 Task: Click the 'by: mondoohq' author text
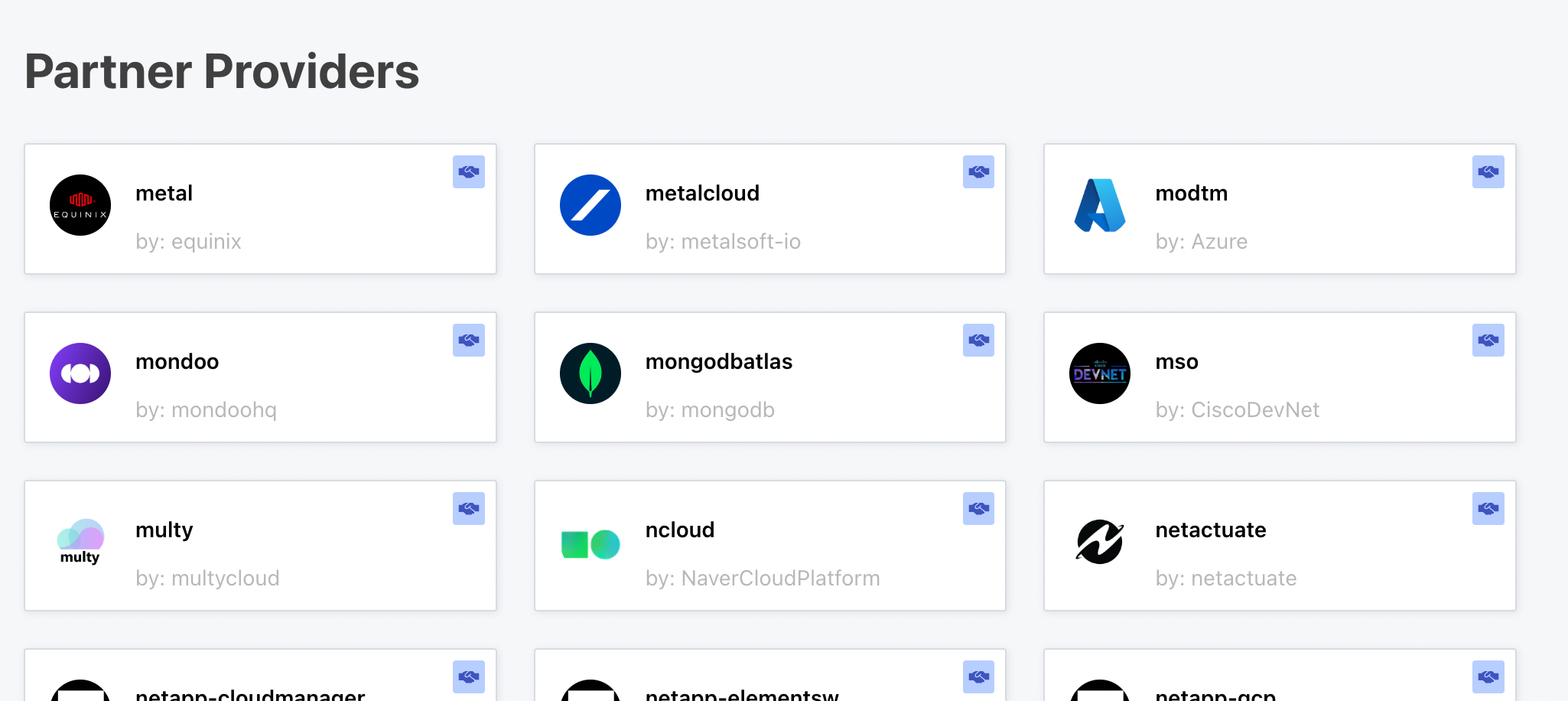click(x=207, y=410)
